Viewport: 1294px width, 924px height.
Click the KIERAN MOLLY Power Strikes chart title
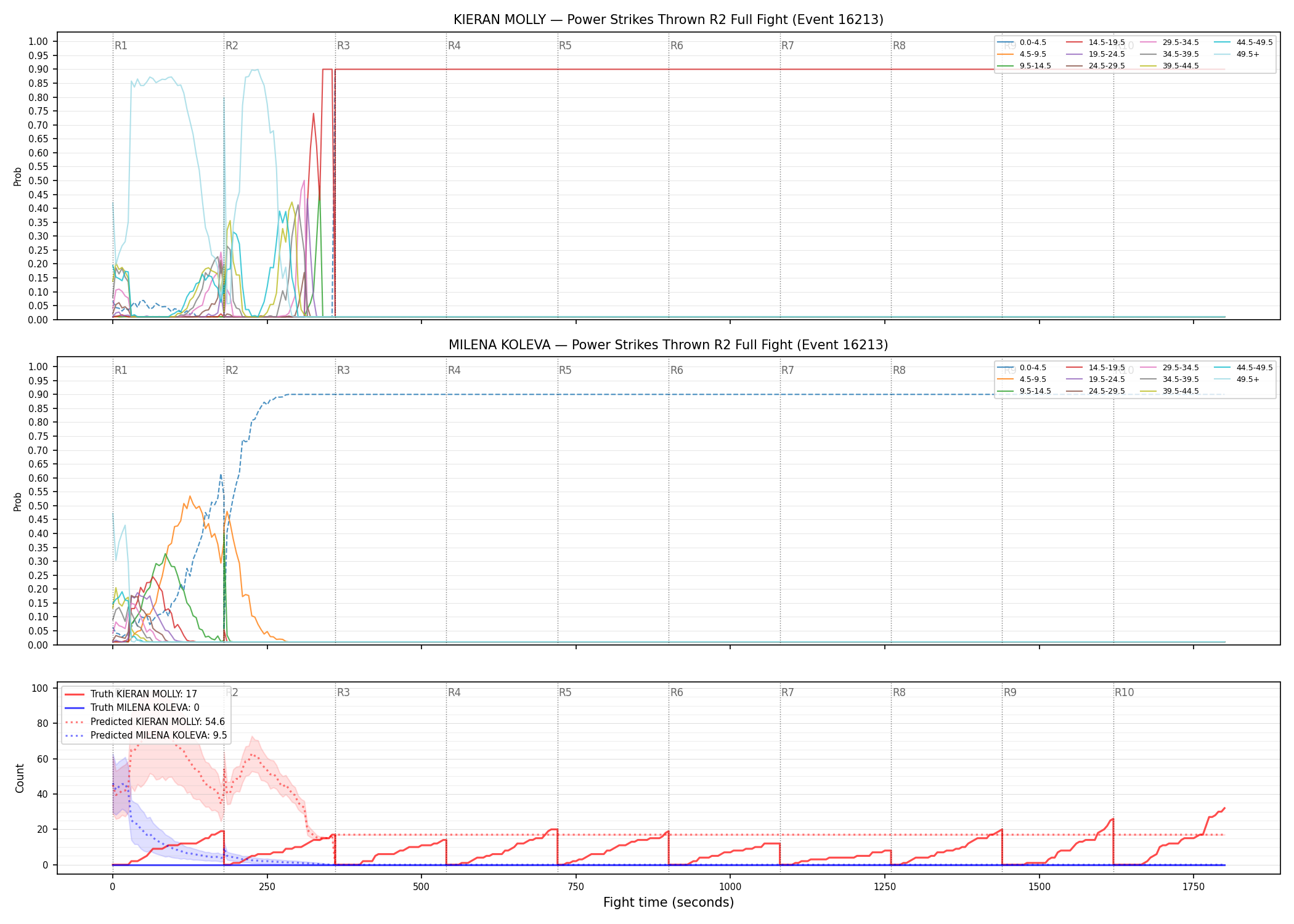[669, 20]
